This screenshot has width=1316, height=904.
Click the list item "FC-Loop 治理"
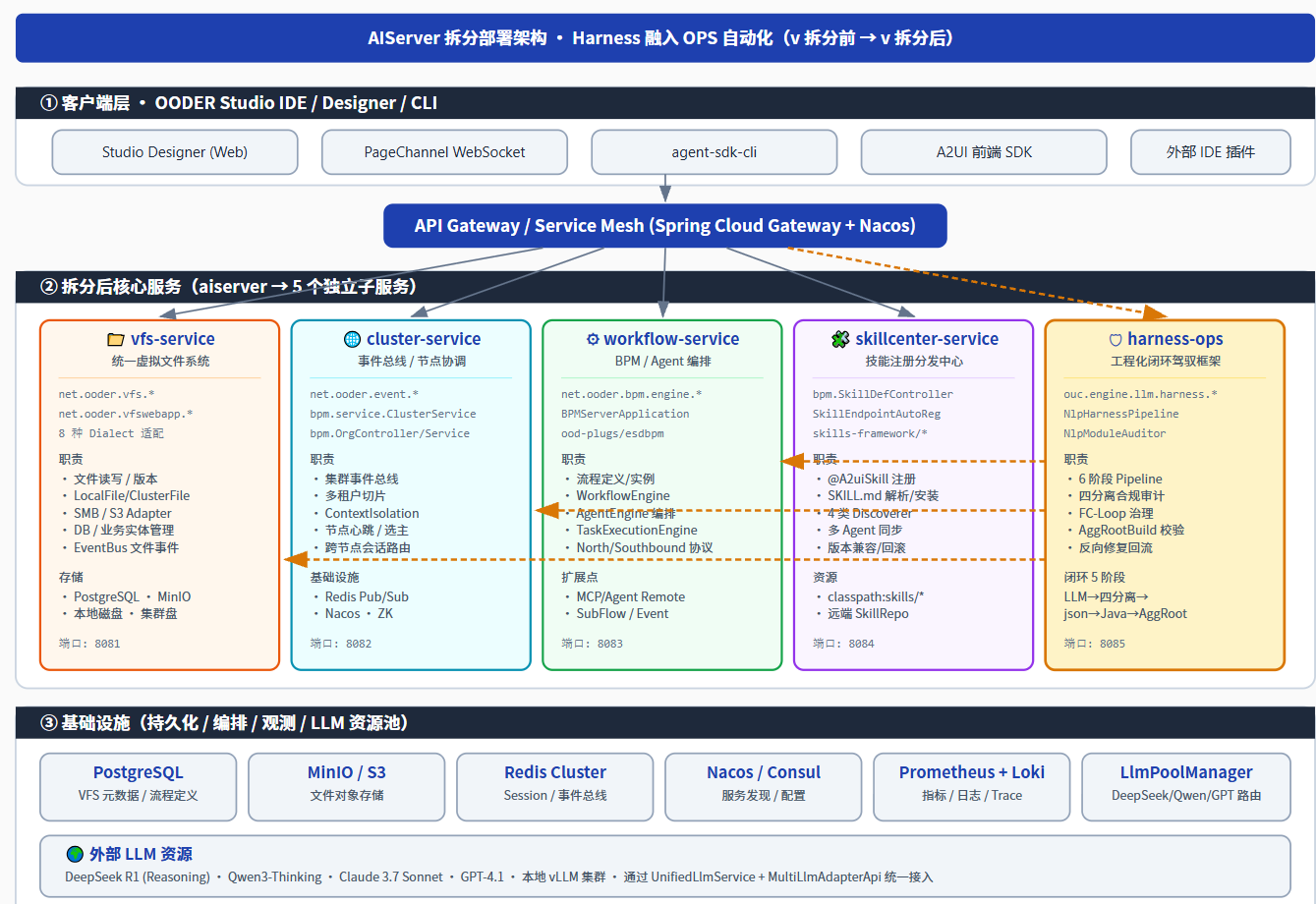click(1116, 513)
